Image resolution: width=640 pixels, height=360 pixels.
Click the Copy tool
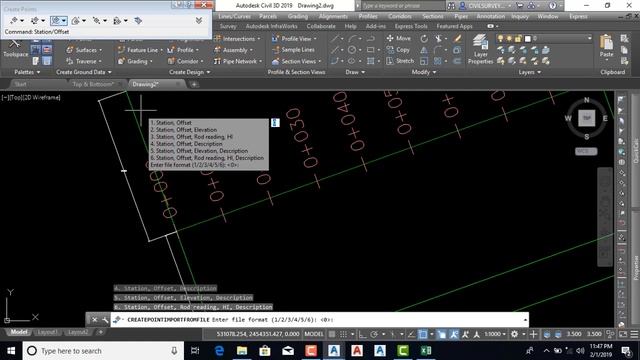point(398,50)
